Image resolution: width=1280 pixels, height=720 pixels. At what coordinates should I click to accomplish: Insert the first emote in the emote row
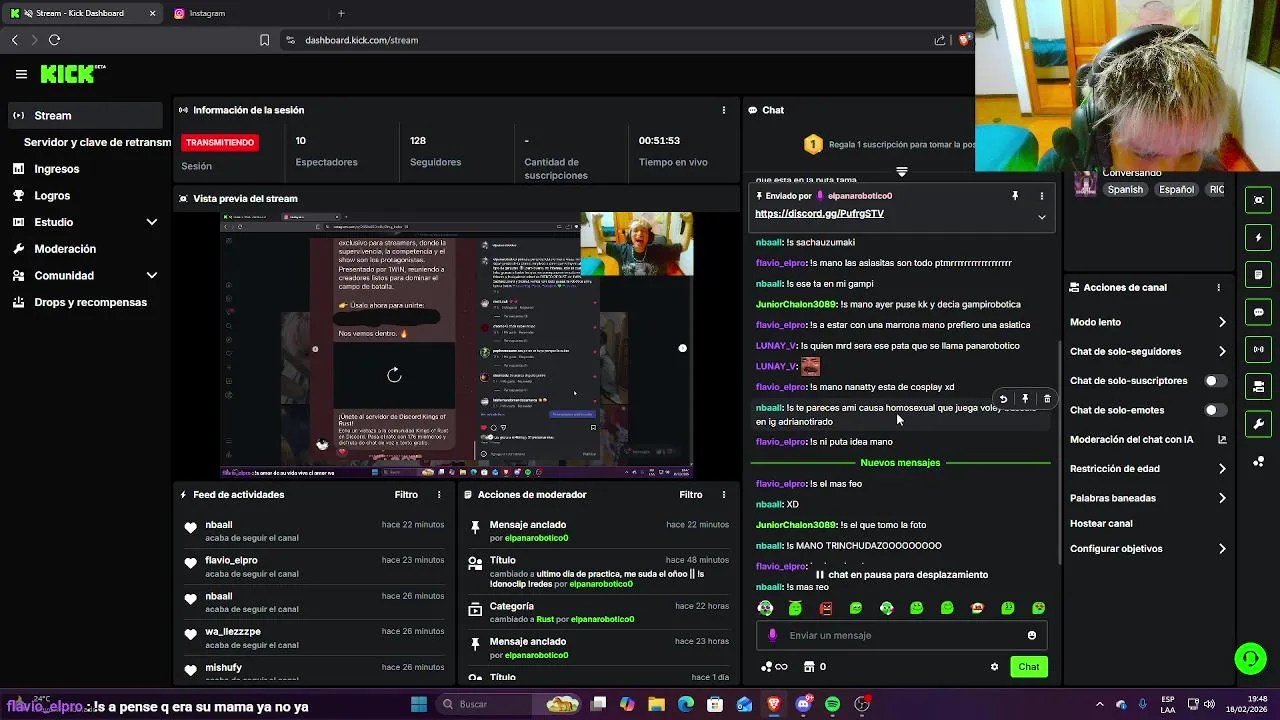tap(765, 608)
